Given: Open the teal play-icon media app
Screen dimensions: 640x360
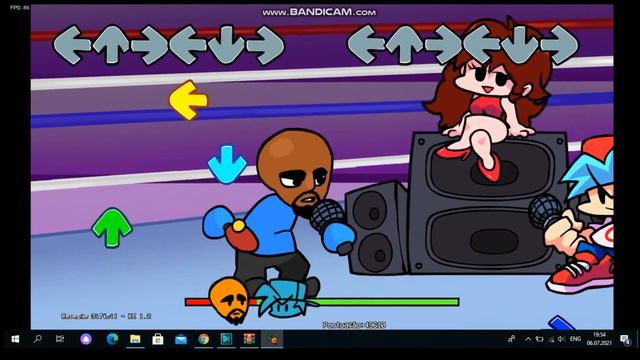Looking at the screenshot, I should [227, 339].
